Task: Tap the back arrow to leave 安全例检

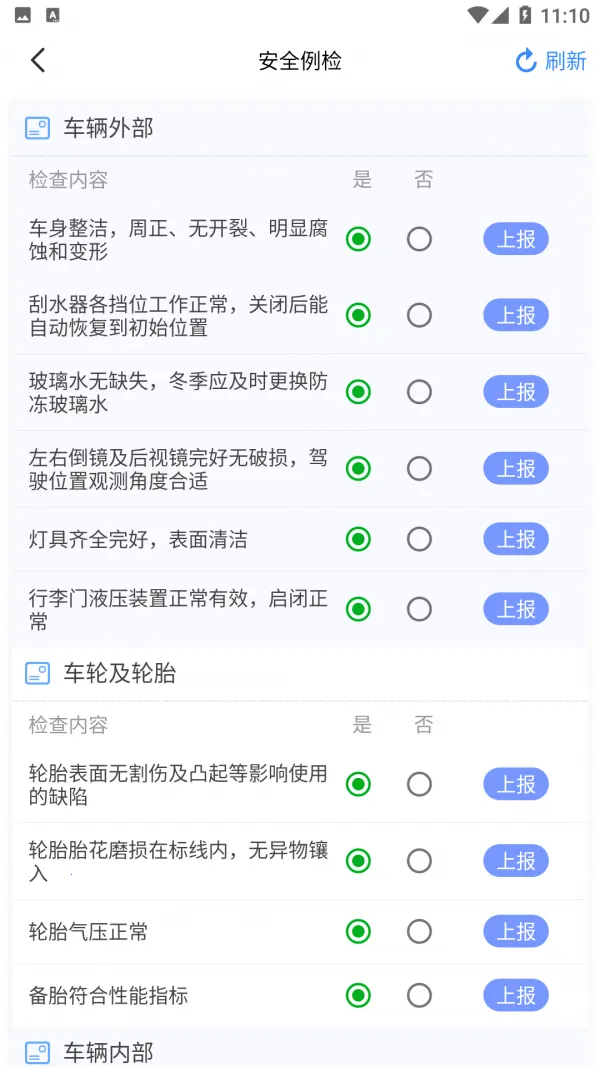Action: coord(37,60)
